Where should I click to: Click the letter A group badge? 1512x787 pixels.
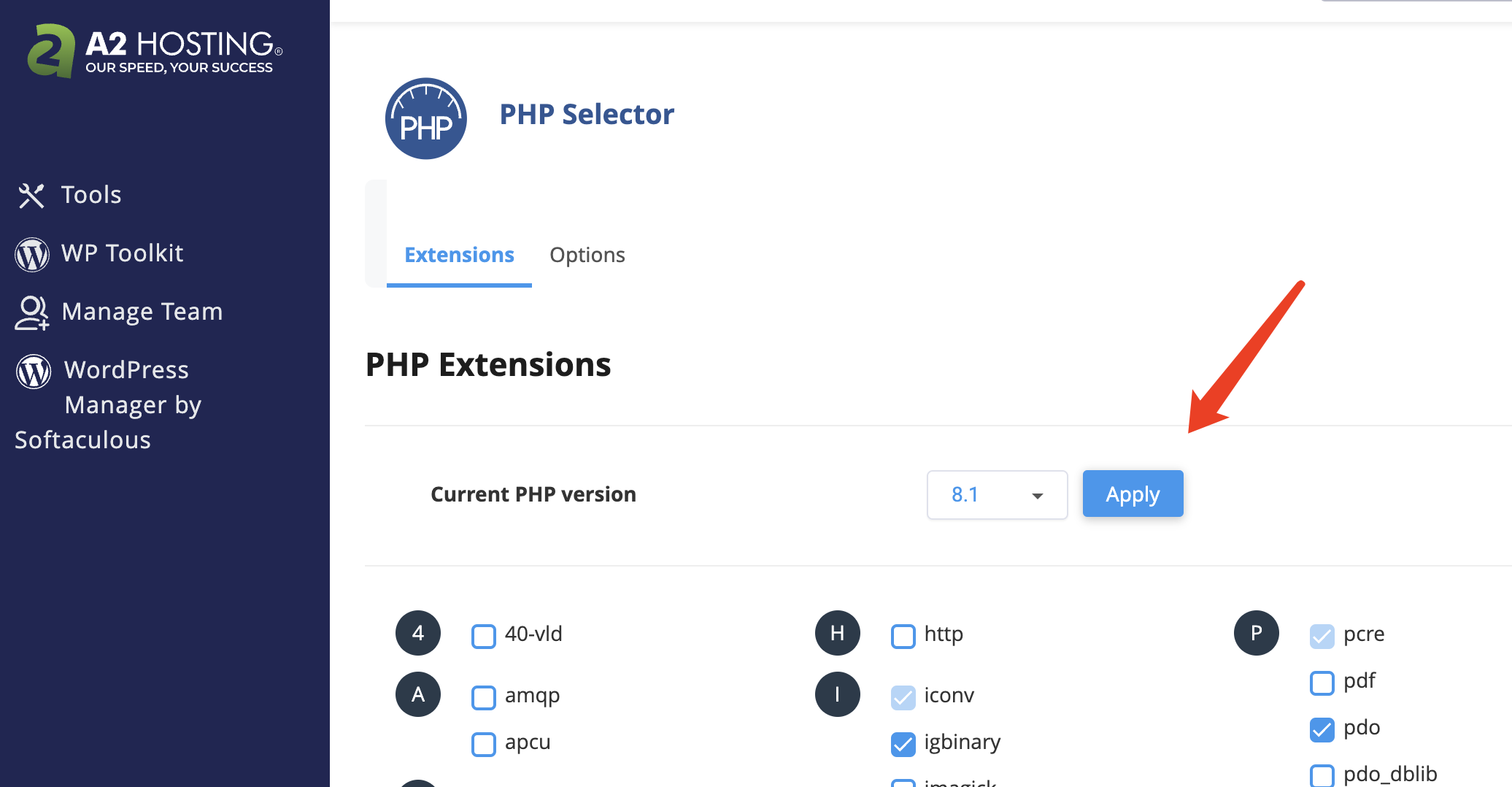click(x=418, y=694)
